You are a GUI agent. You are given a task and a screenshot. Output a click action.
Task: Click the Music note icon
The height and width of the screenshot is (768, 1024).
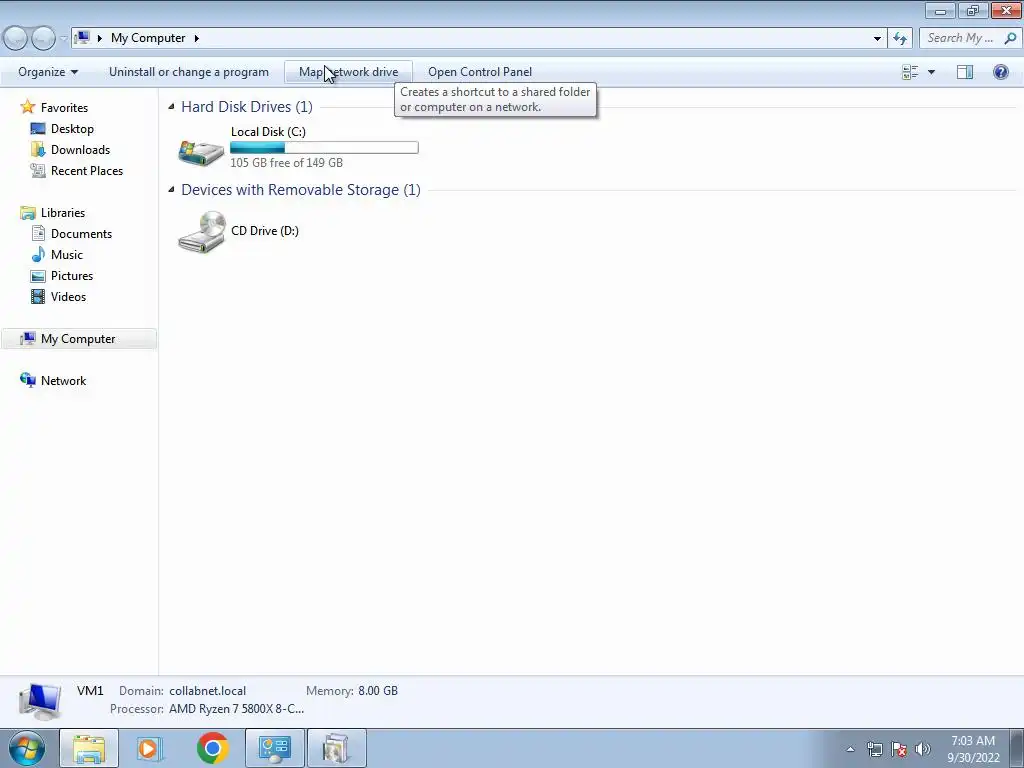[38, 254]
